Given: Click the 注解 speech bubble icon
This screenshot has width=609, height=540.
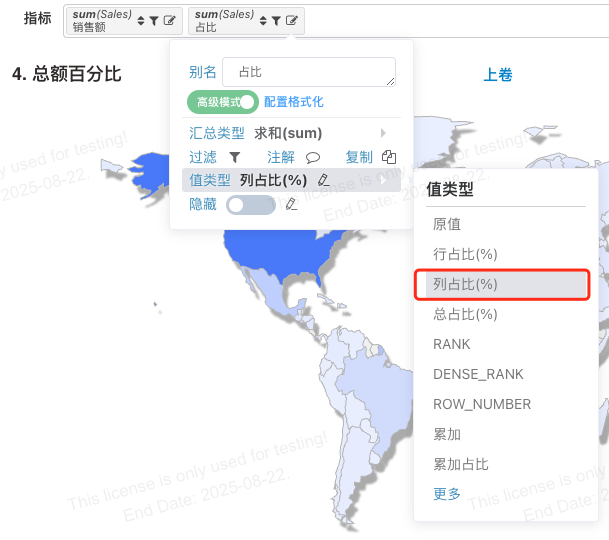Looking at the screenshot, I should (313, 157).
